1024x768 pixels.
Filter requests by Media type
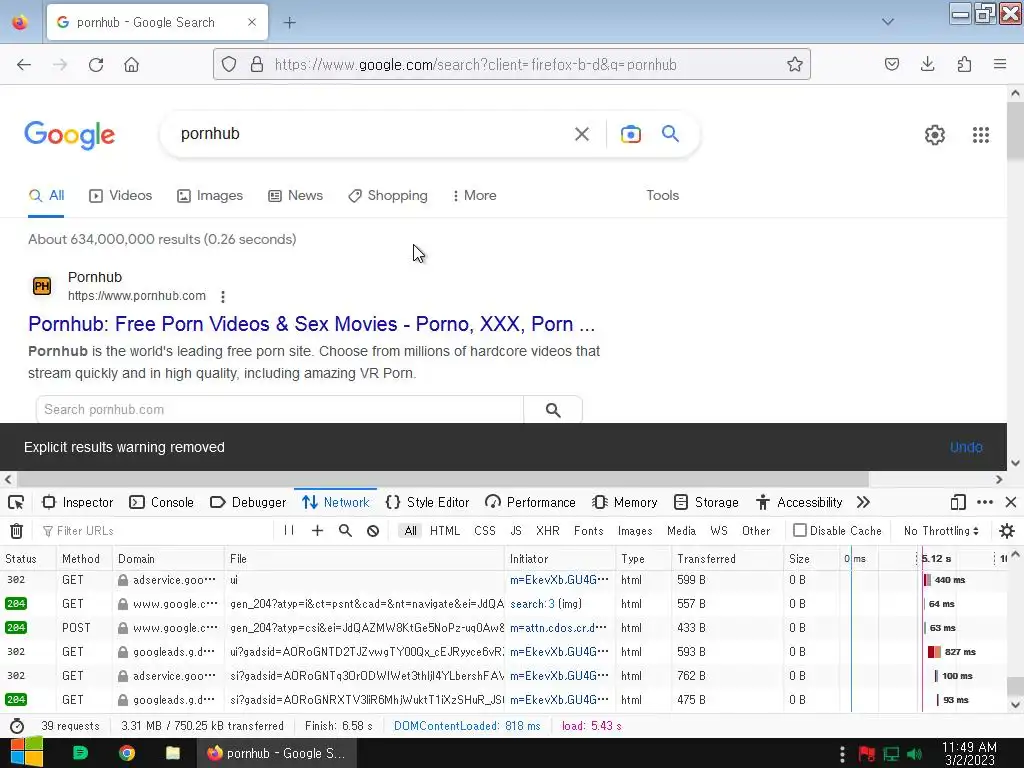[681, 531]
